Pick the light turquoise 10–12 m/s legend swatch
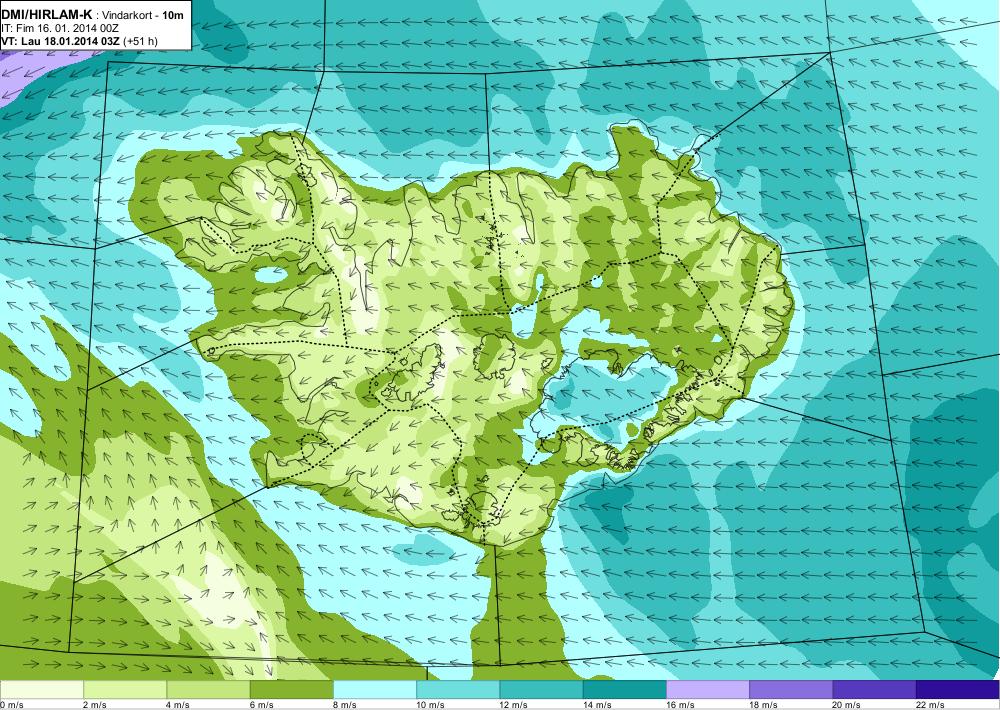 458,690
